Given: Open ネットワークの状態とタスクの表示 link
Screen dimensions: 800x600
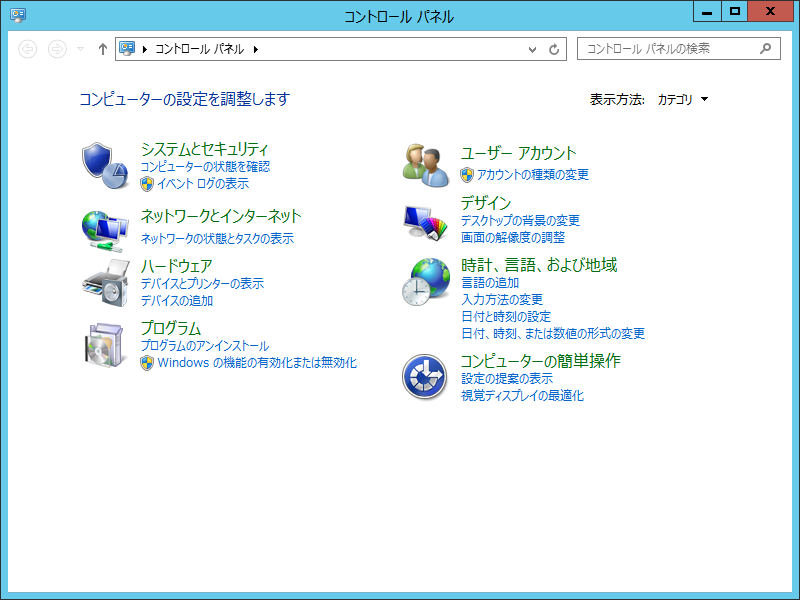Looking at the screenshot, I should tap(217, 238).
